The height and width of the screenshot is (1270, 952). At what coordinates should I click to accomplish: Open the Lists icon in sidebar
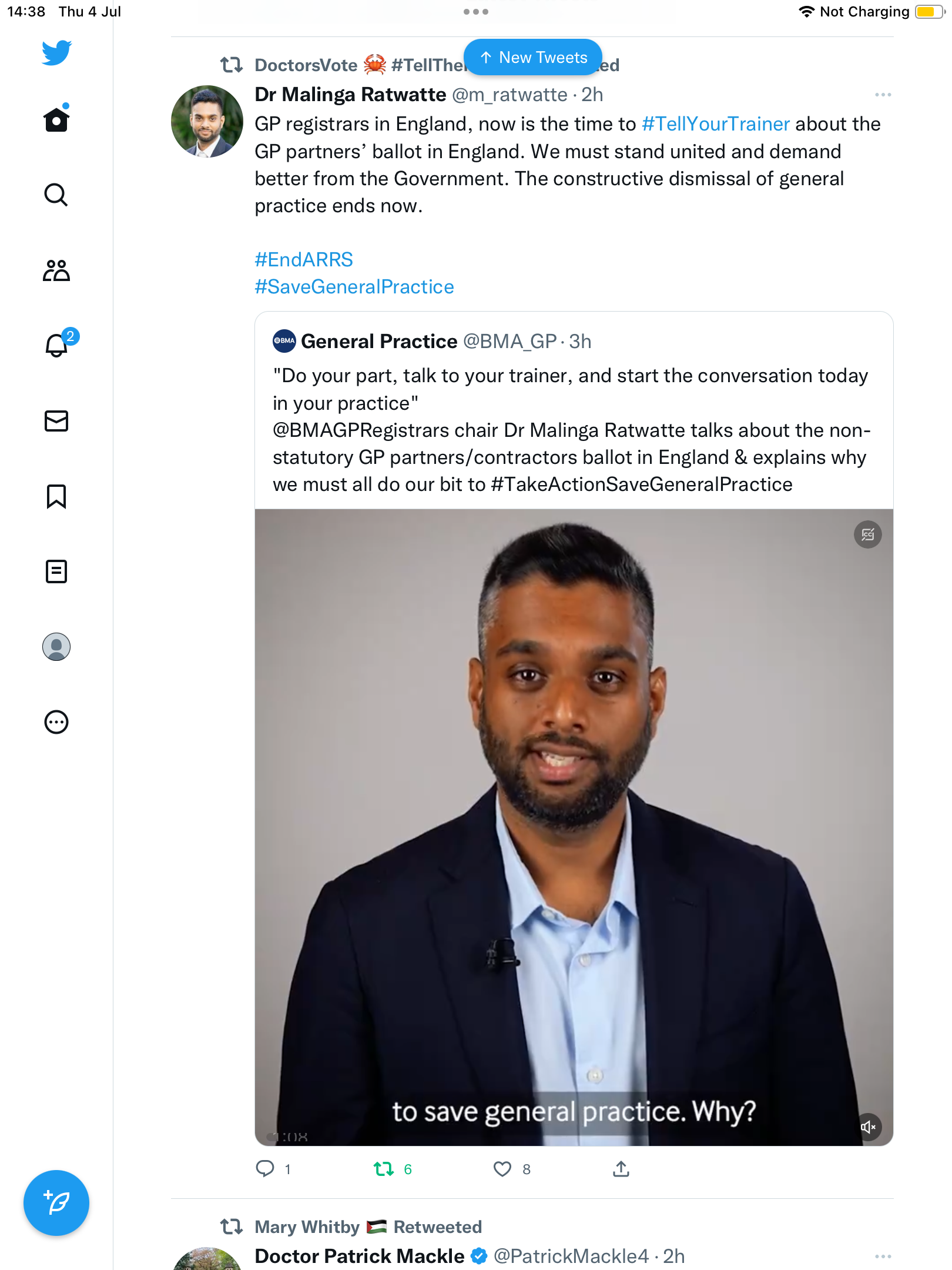click(56, 571)
